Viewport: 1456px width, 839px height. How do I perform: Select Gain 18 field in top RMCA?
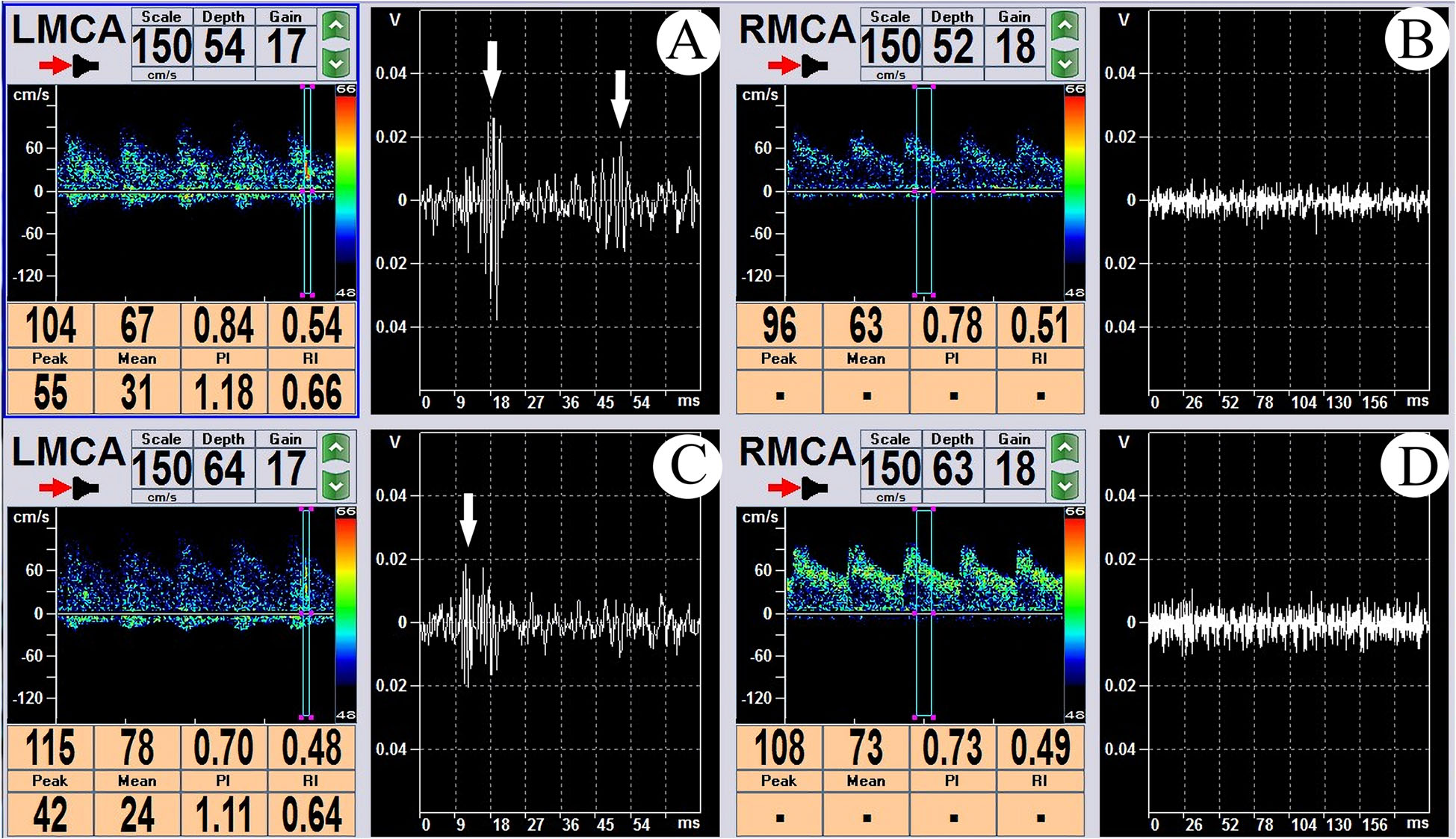[1014, 46]
